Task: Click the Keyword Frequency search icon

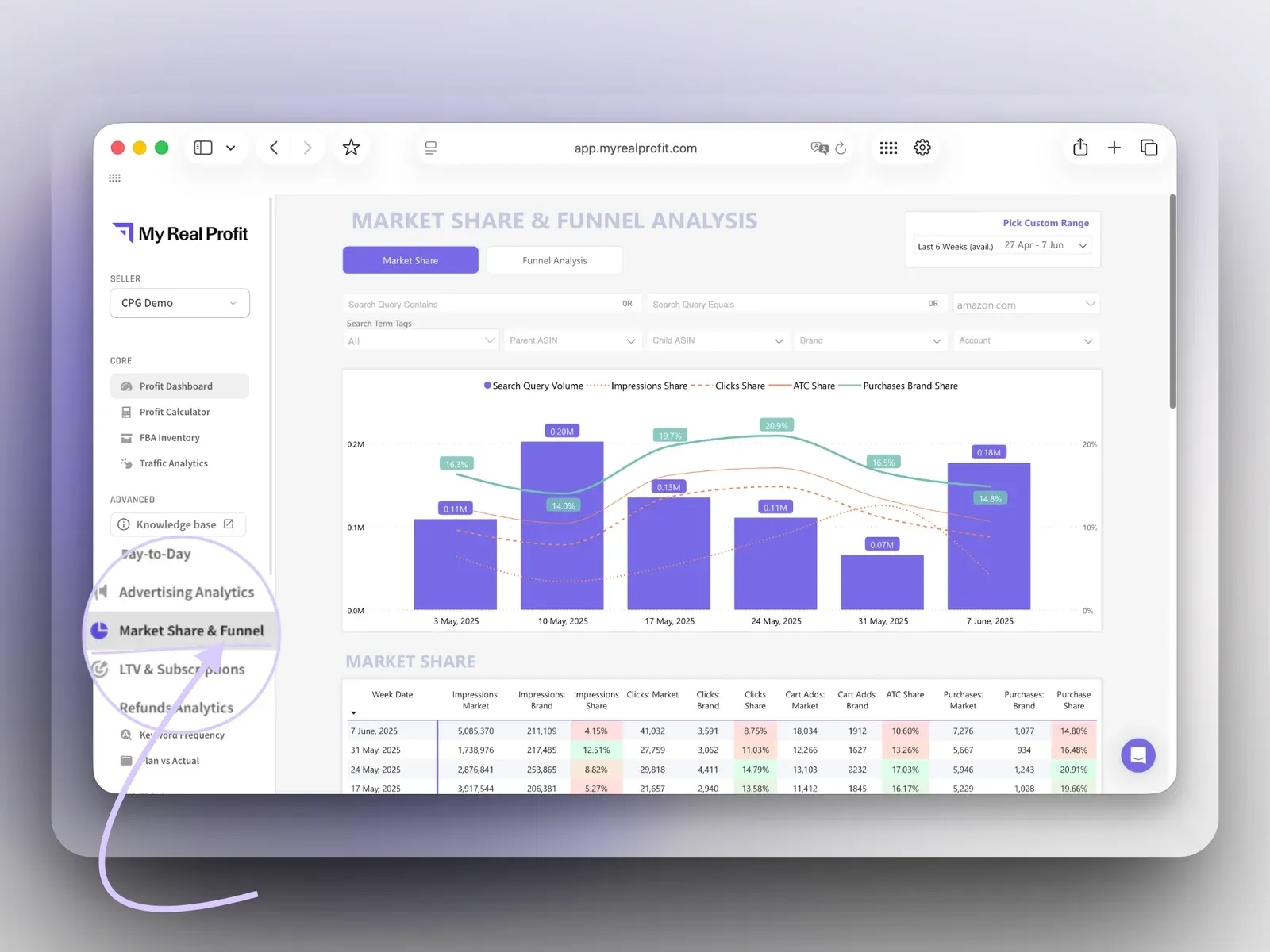Action: (x=125, y=735)
